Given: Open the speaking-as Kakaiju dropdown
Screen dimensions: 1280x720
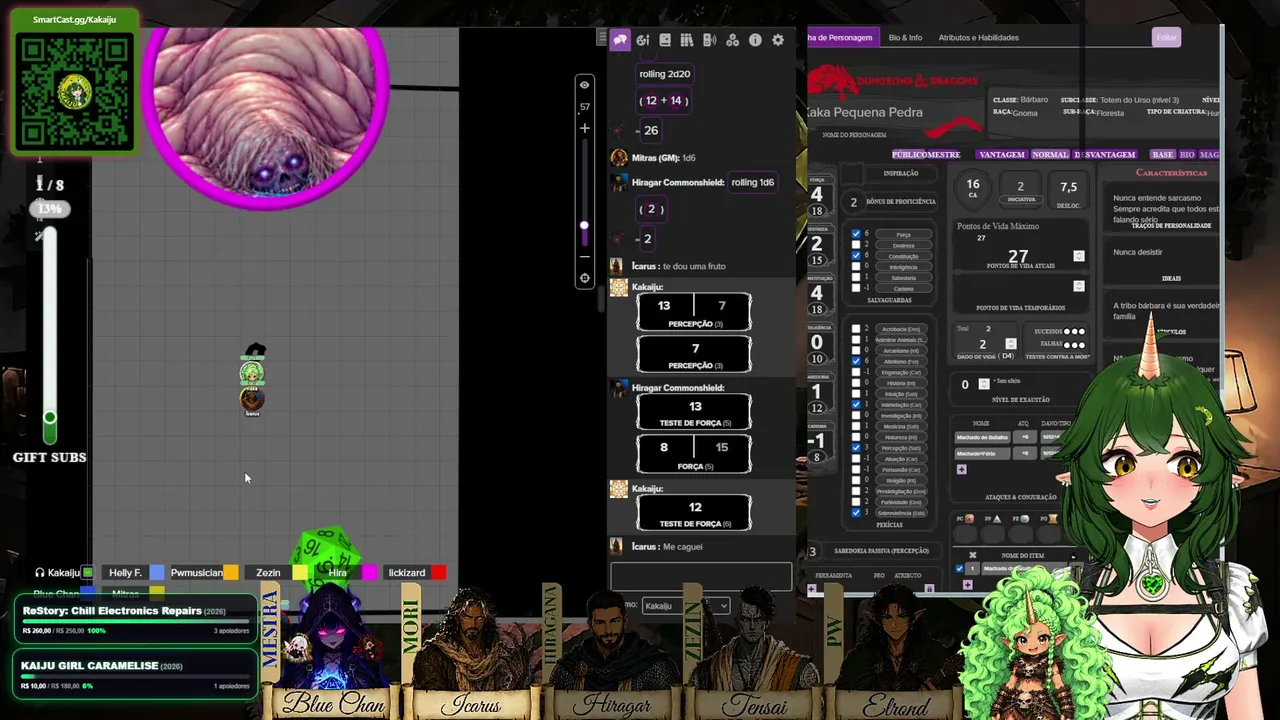Looking at the screenshot, I should click(x=685, y=606).
